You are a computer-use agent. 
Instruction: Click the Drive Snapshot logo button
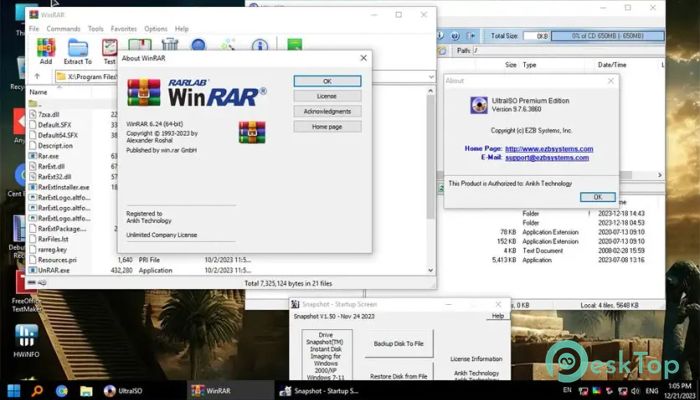[x=325, y=355]
